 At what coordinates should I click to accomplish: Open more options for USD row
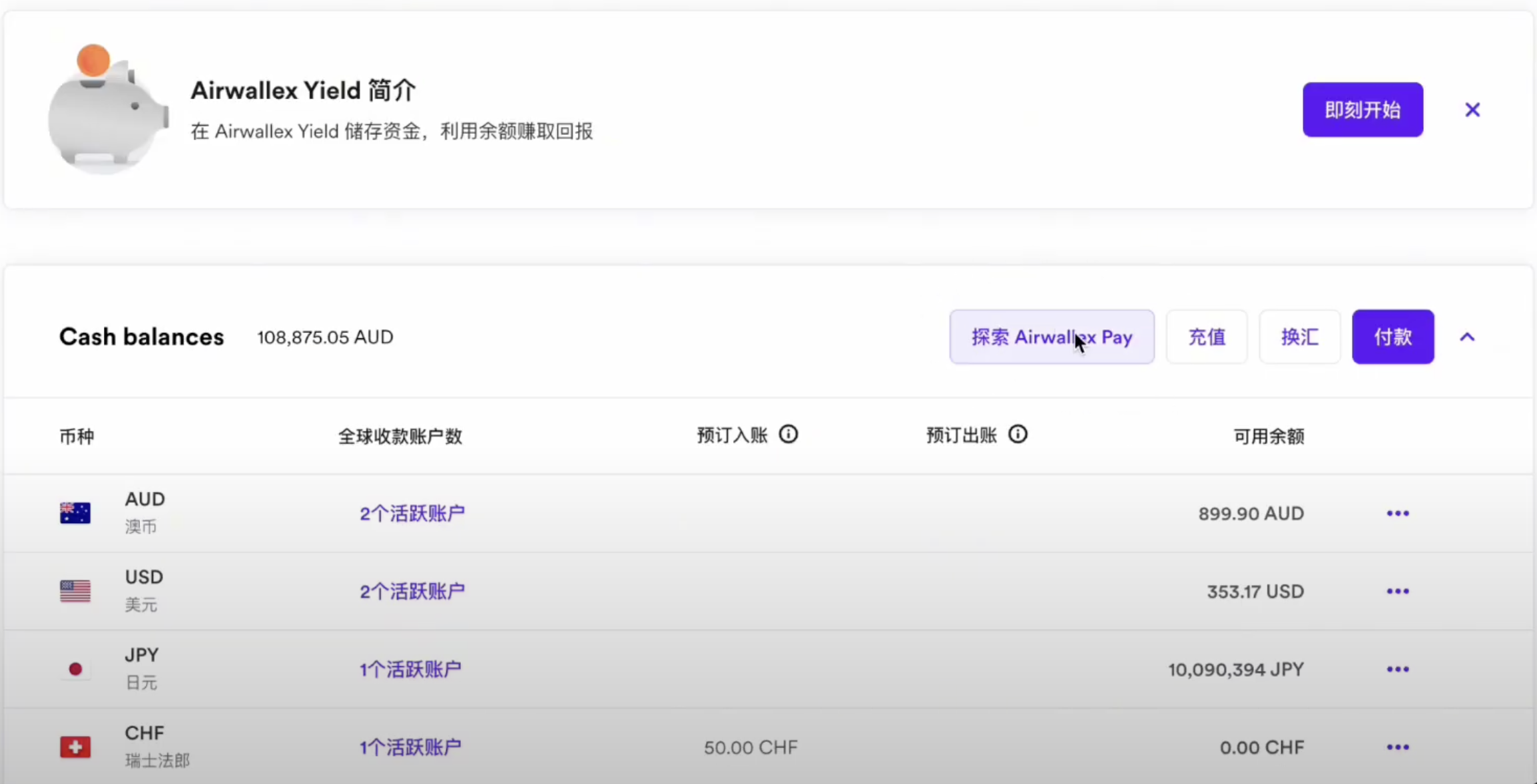[1398, 591]
